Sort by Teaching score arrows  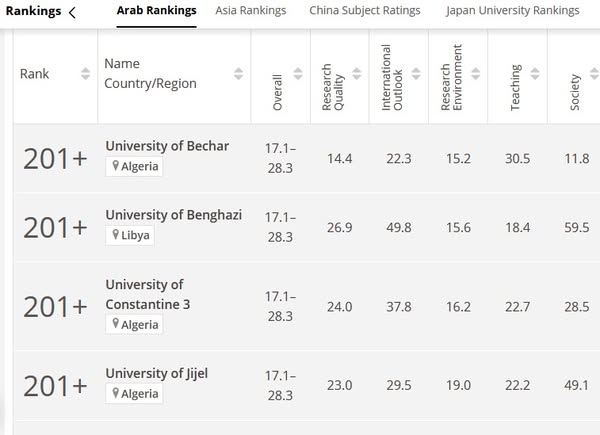point(535,73)
